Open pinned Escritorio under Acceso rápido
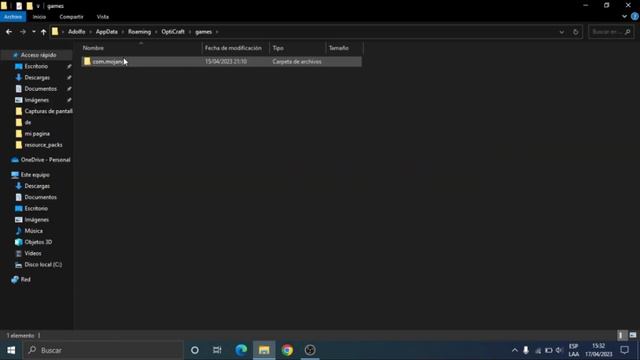 (x=36, y=66)
